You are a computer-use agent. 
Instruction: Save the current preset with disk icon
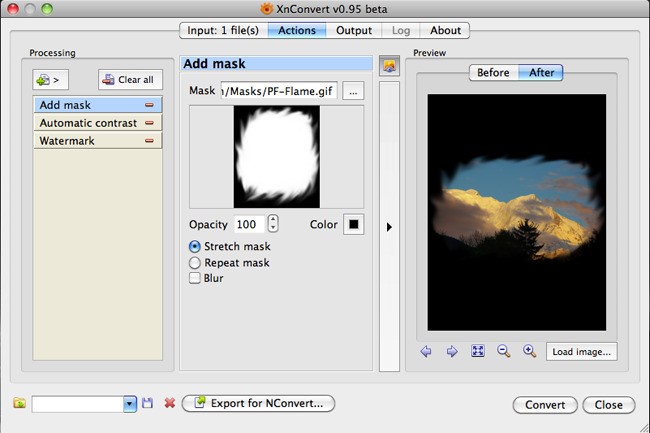[x=148, y=404]
